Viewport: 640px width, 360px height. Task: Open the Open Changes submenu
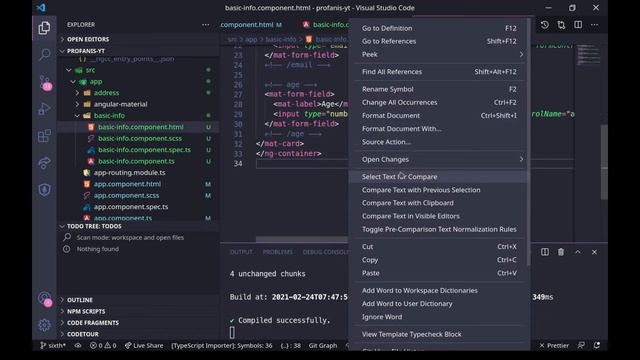(439, 159)
